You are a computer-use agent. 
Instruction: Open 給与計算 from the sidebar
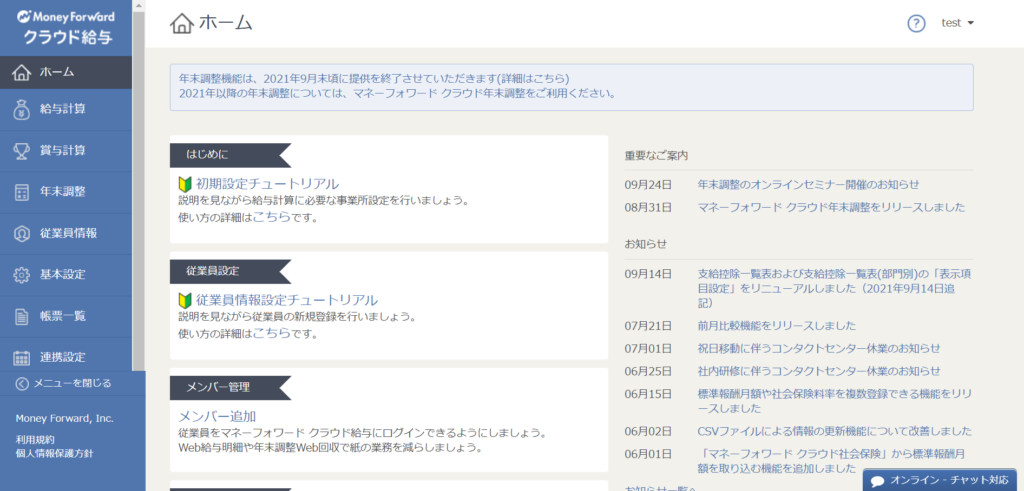pos(66,109)
